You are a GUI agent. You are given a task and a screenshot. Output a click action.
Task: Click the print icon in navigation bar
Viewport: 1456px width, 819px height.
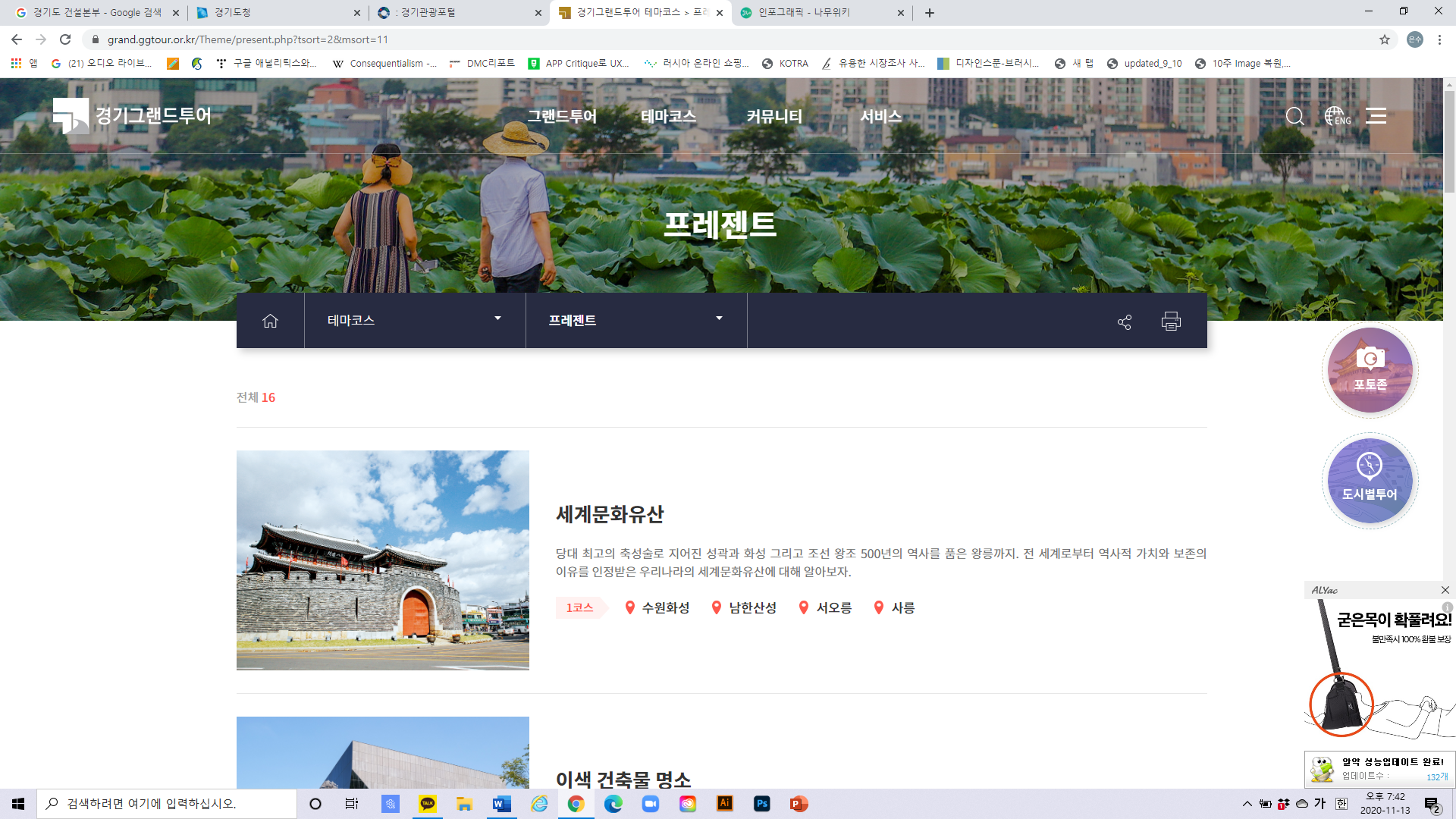pos(1171,322)
